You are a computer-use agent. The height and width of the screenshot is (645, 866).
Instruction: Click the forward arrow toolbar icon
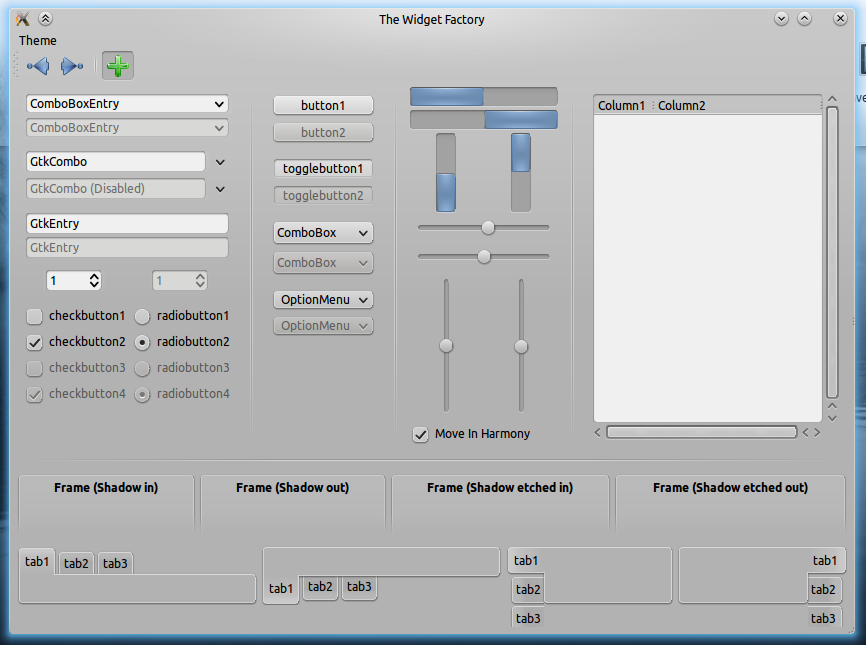tap(71, 67)
